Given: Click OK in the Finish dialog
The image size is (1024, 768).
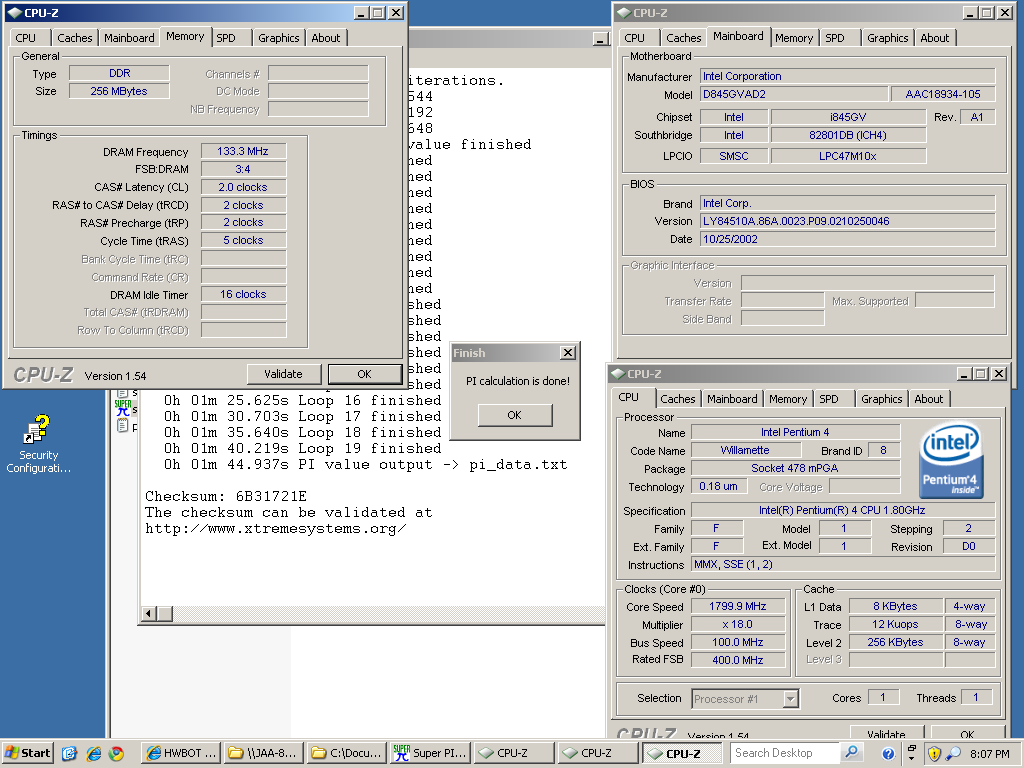Looking at the screenshot, I should point(515,415).
